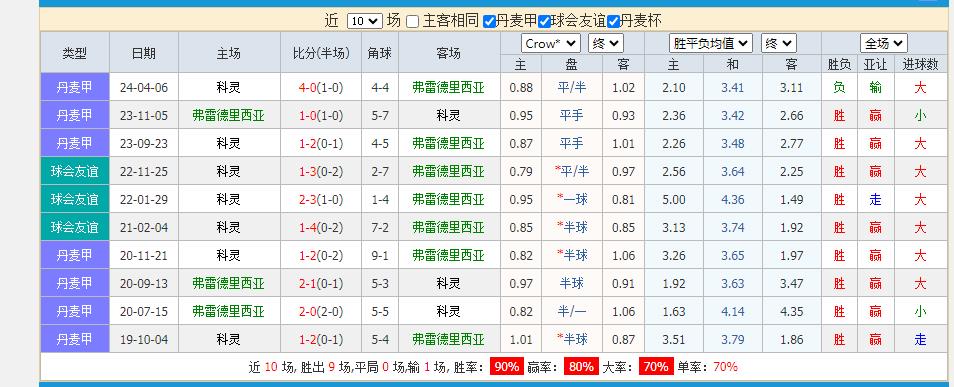The height and width of the screenshot is (387, 954).
Task: Click the 角球 column header
Action: 380,53
